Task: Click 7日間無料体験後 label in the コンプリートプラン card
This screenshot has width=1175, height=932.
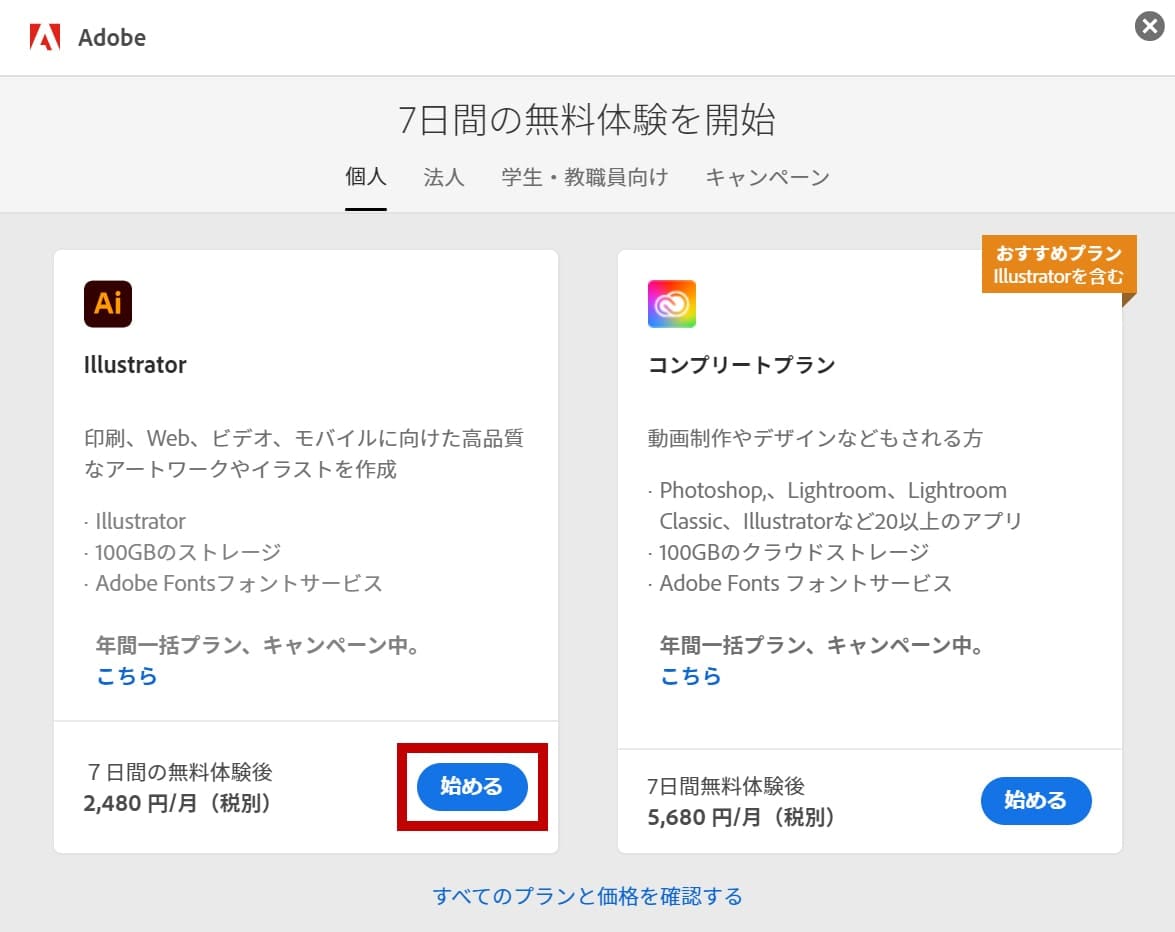Action: [x=726, y=786]
